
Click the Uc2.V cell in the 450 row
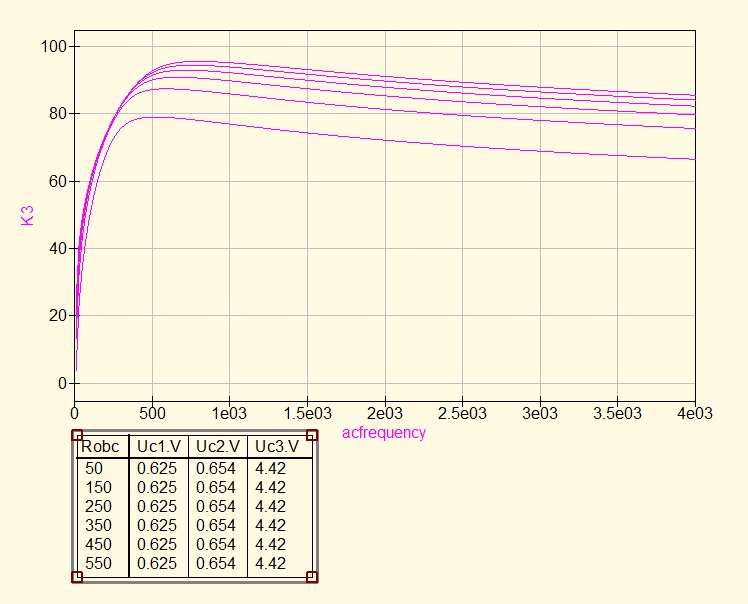point(216,544)
